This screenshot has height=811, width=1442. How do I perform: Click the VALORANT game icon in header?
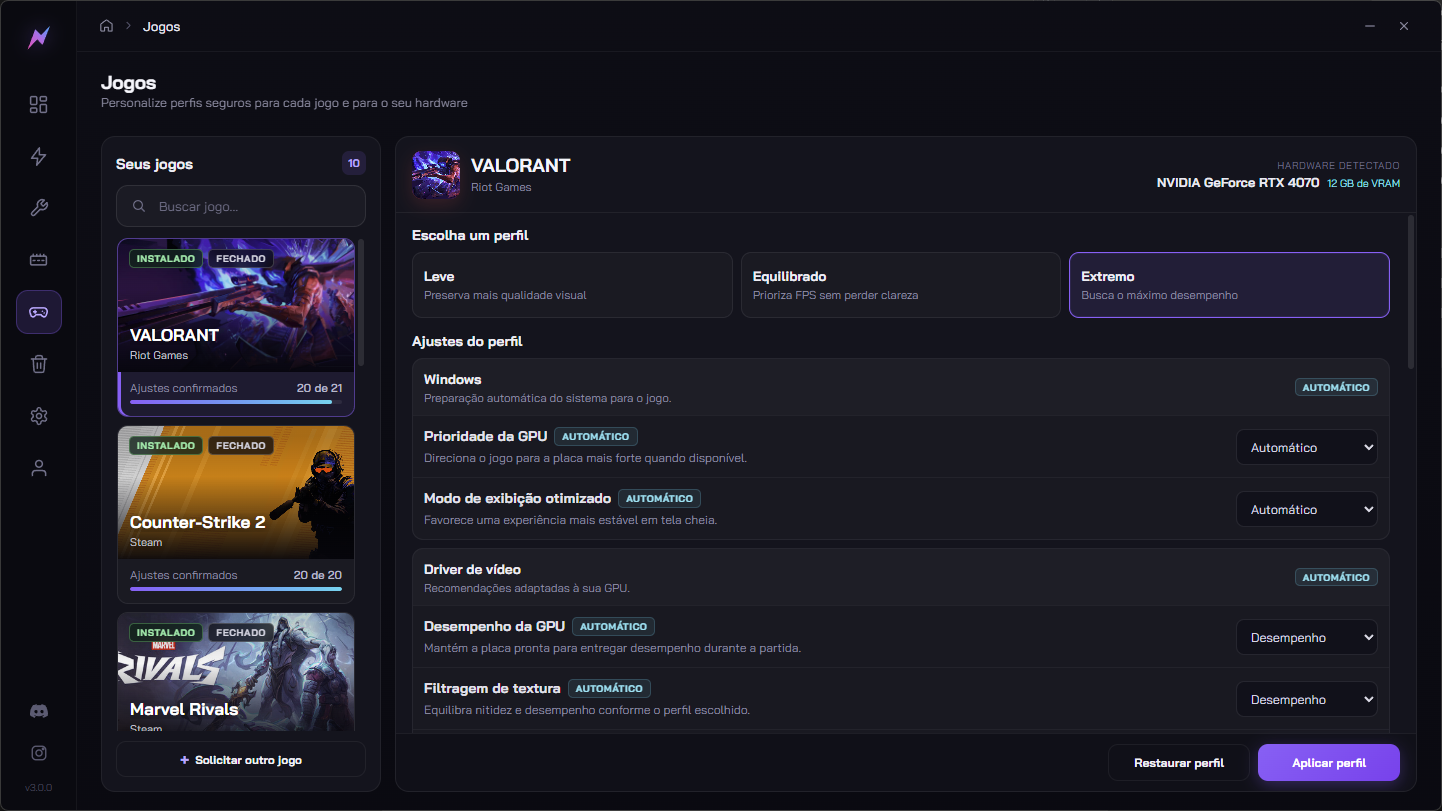[x=436, y=175]
